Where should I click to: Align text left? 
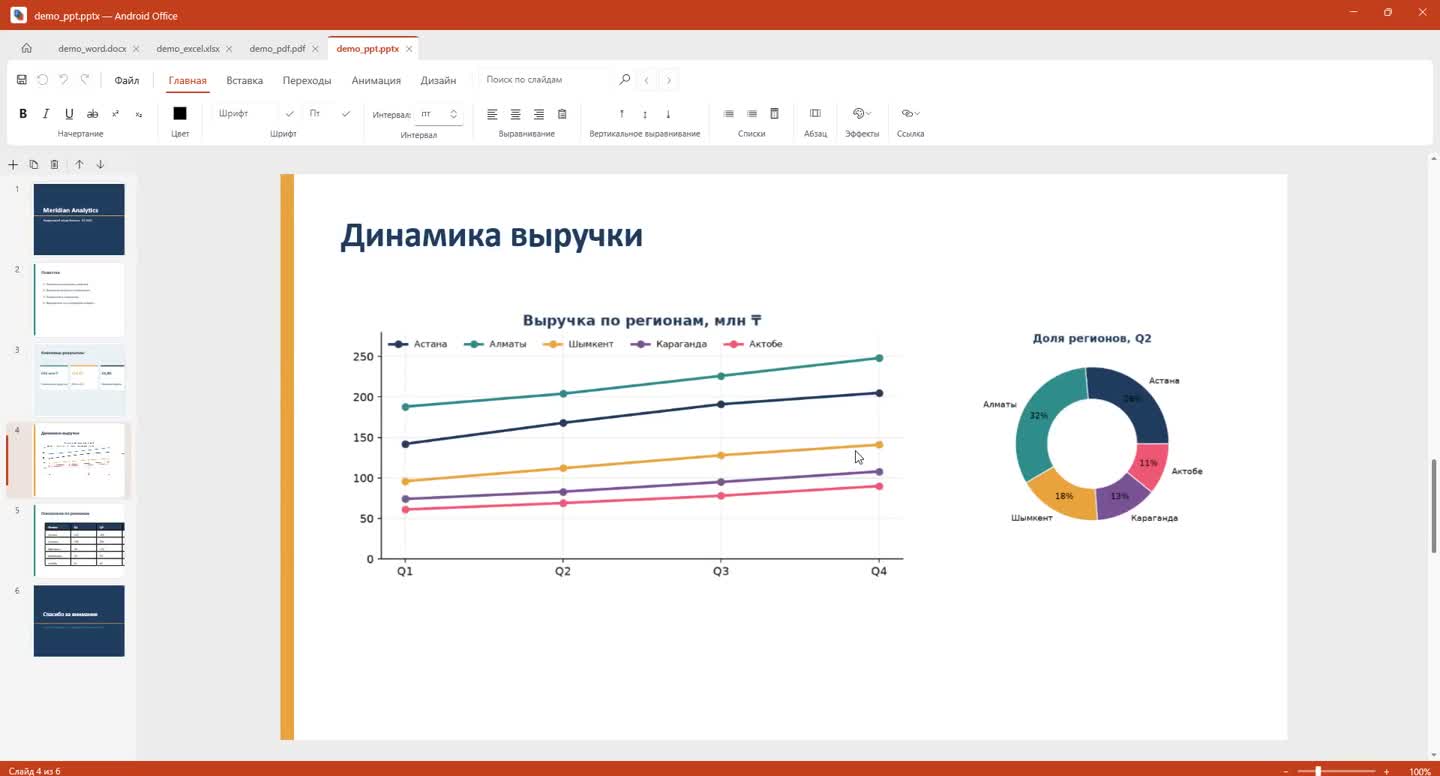(492, 114)
